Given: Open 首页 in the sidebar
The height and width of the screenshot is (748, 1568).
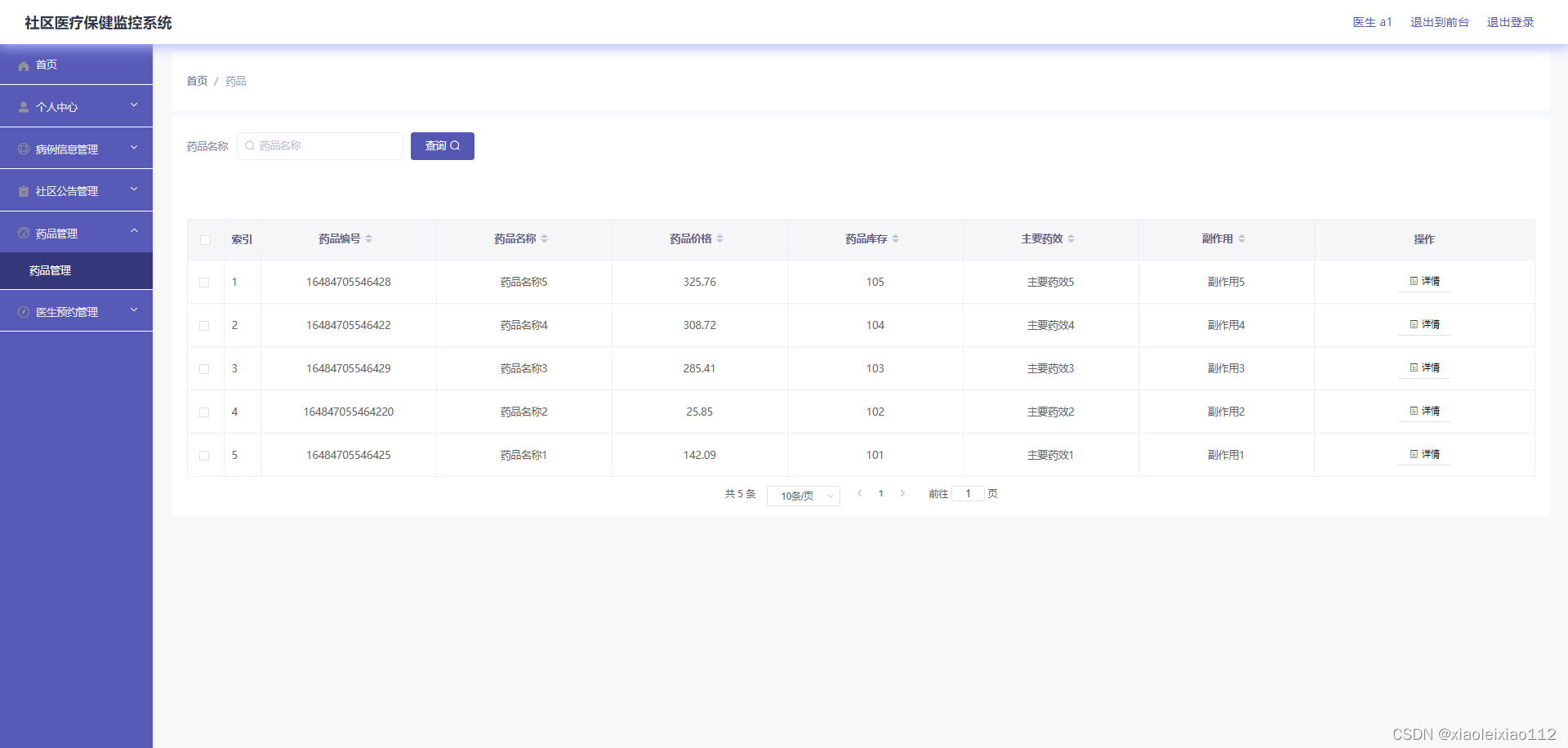Looking at the screenshot, I should [76, 65].
